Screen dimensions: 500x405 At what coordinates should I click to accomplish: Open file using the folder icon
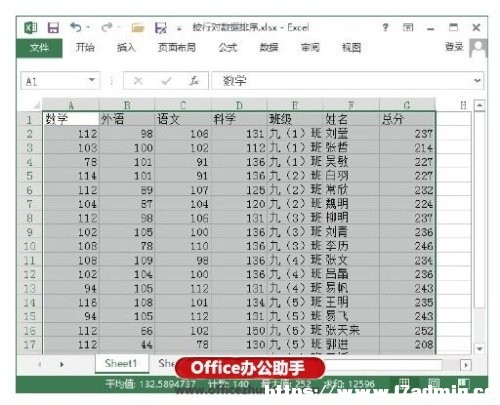coord(138,28)
